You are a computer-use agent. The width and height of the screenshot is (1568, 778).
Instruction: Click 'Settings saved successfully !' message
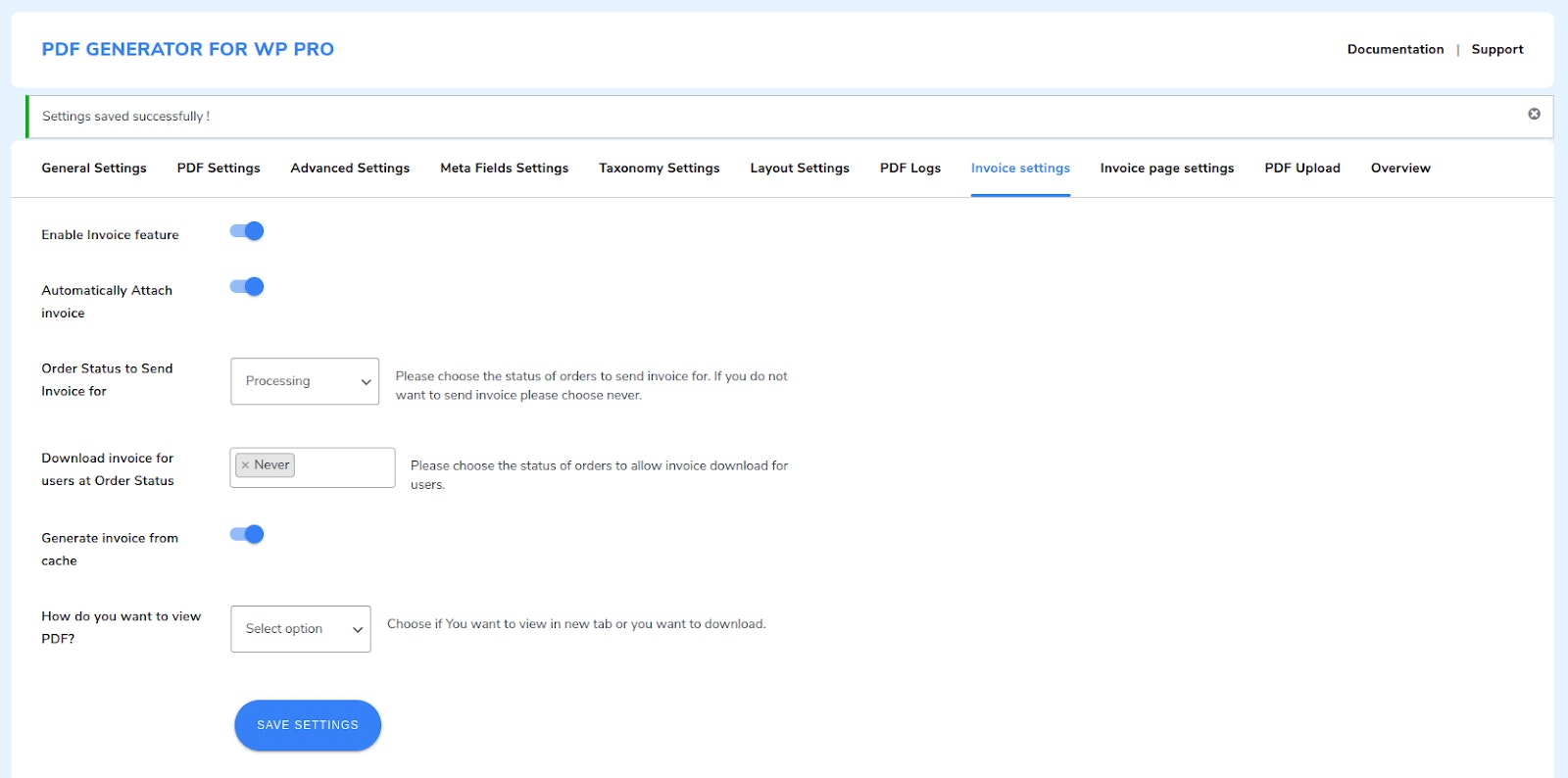126,117
